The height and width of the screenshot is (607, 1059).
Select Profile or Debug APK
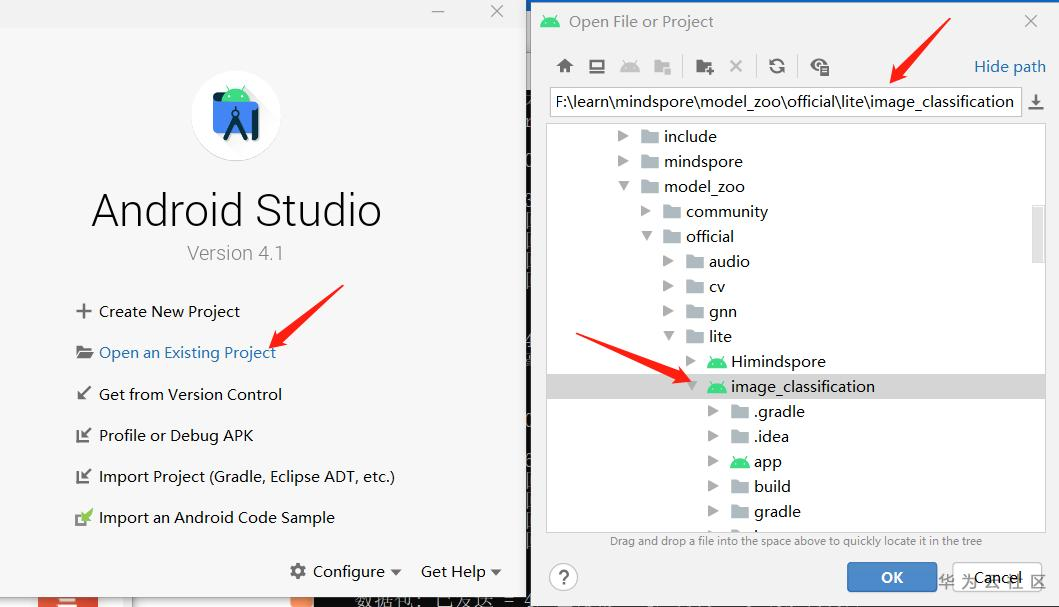tap(176, 436)
